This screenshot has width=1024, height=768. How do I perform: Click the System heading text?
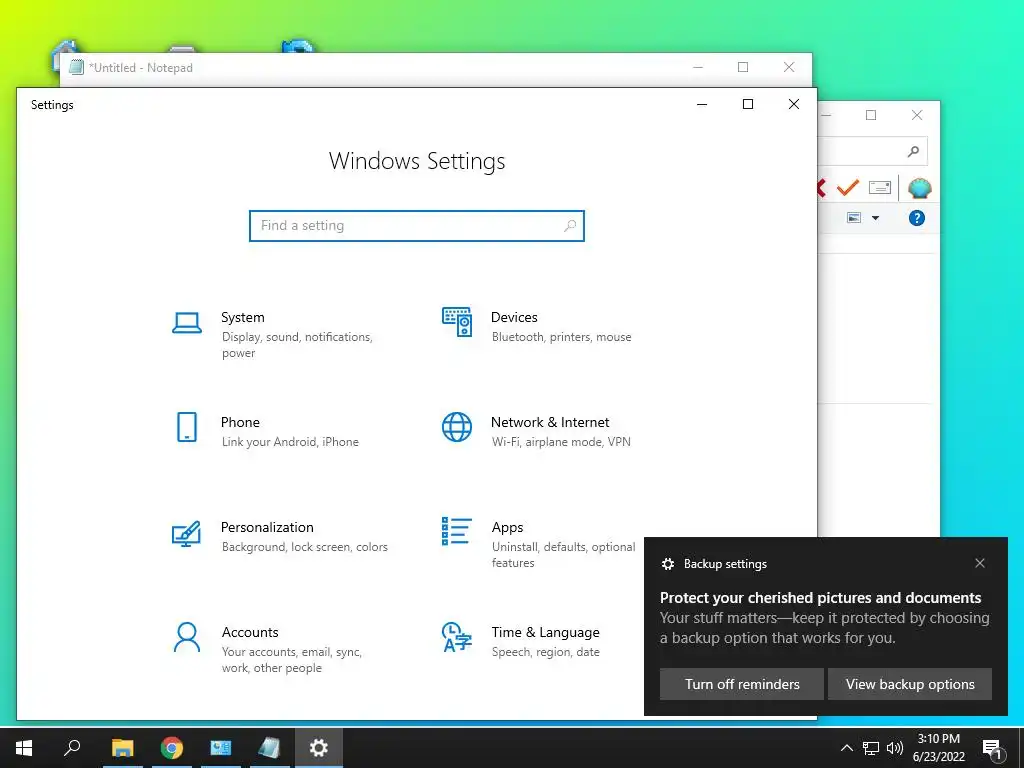242,317
